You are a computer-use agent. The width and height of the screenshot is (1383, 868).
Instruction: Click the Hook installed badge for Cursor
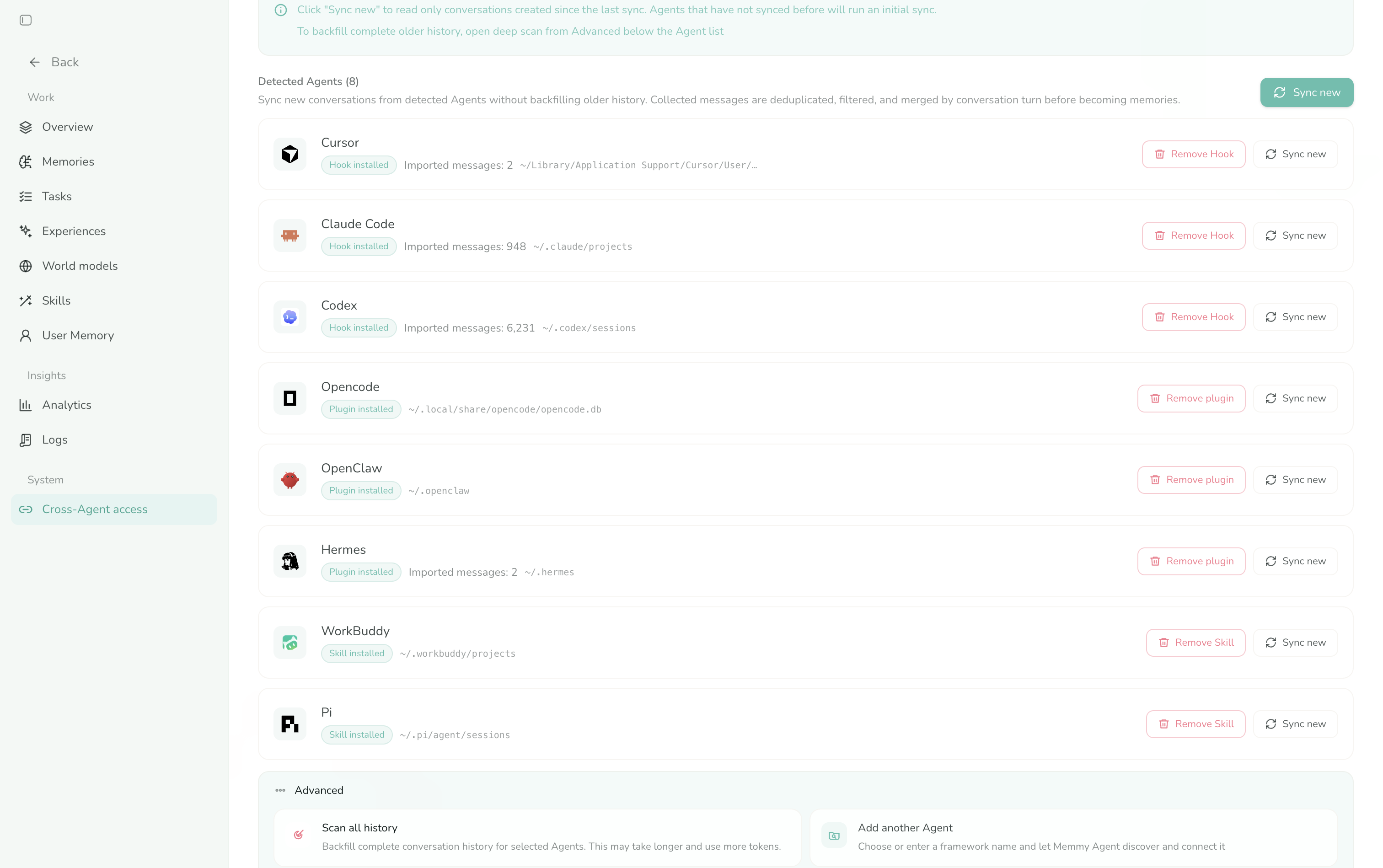(x=359, y=166)
